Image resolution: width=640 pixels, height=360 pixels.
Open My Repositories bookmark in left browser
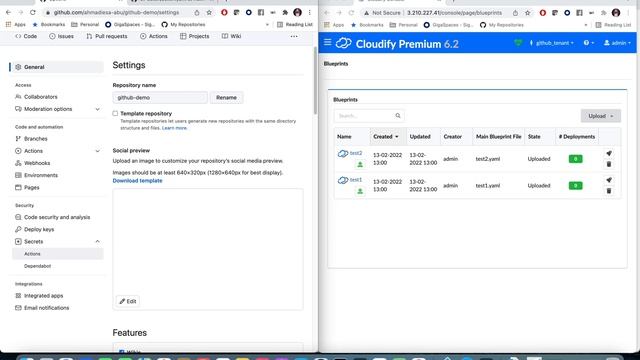point(183,24)
